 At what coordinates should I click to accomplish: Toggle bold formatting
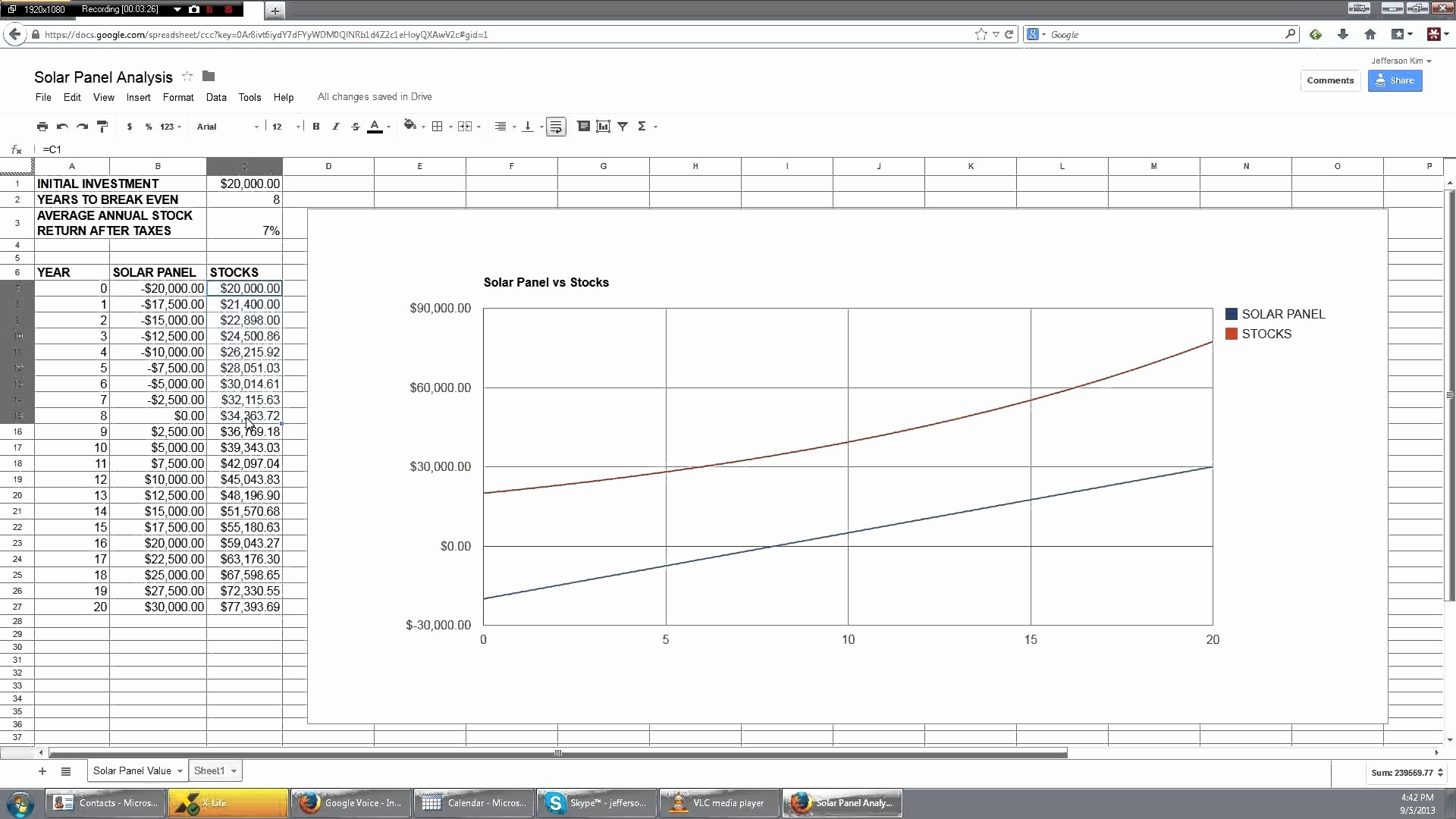pyautogui.click(x=316, y=127)
